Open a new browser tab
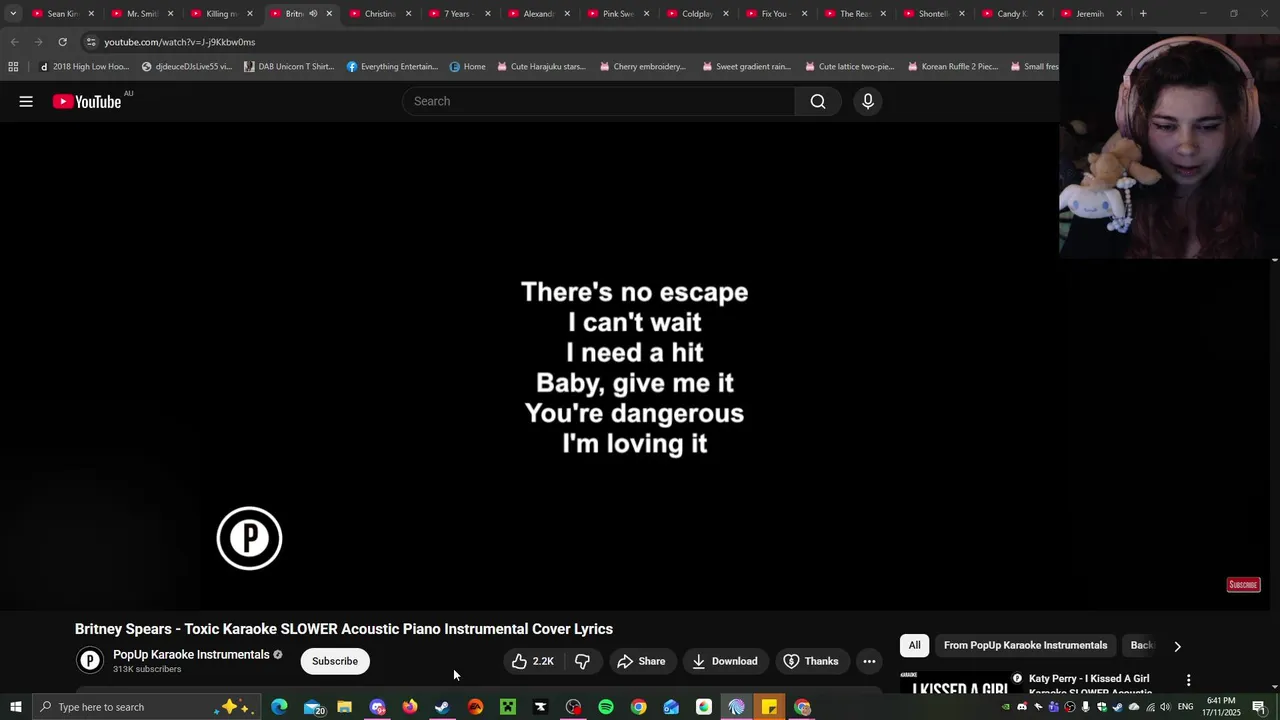The width and height of the screenshot is (1280, 720). click(x=1143, y=14)
